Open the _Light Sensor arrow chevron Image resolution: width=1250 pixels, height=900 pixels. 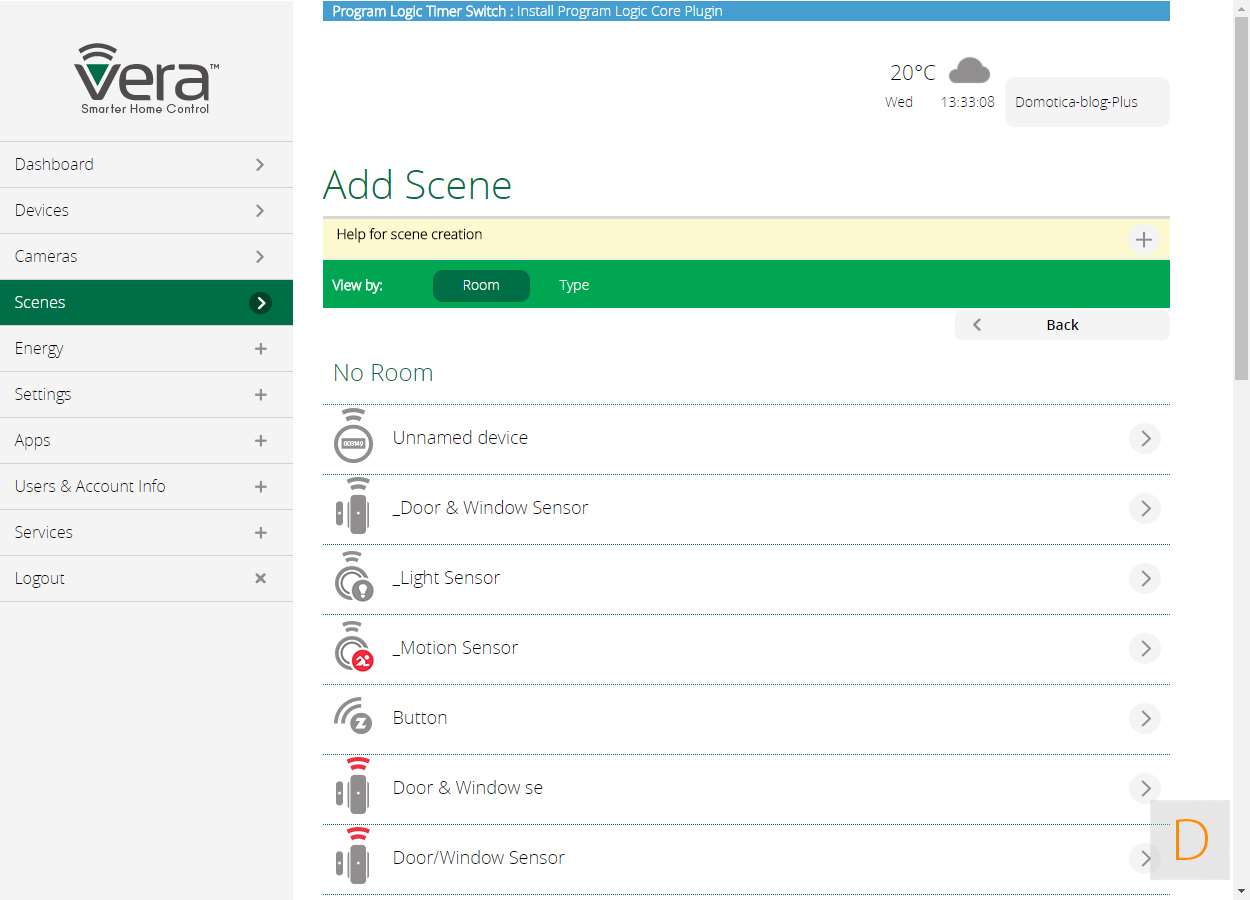[x=1144, y=578]
